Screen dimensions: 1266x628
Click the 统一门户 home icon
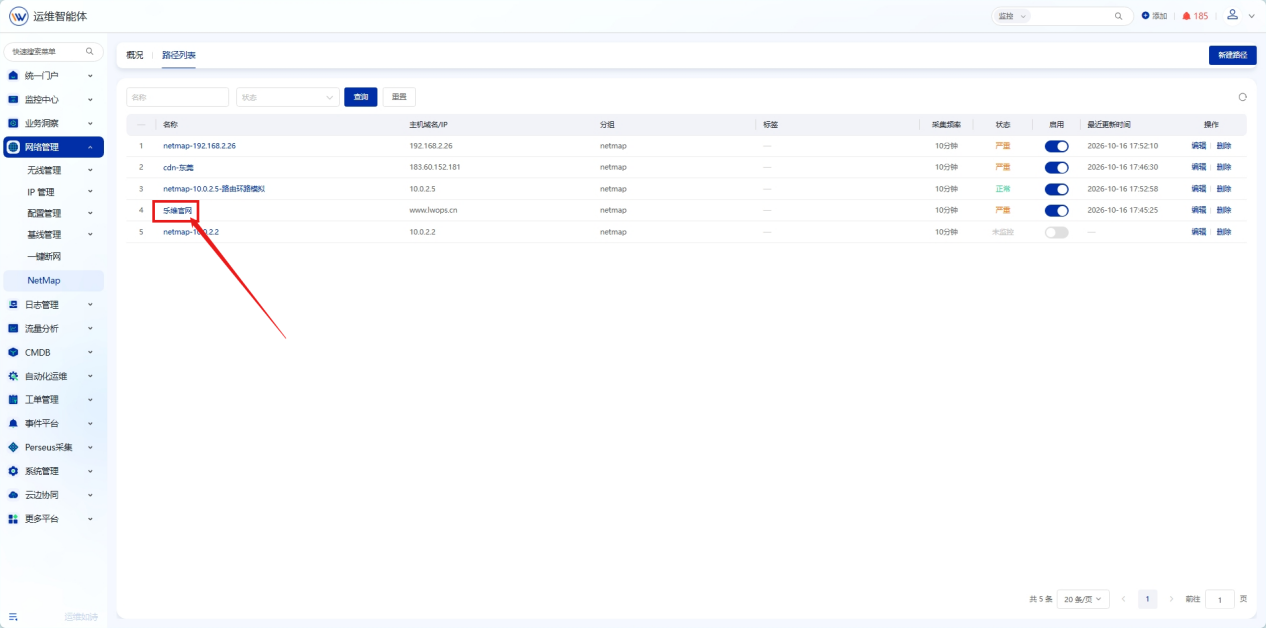tap(13, 76)
